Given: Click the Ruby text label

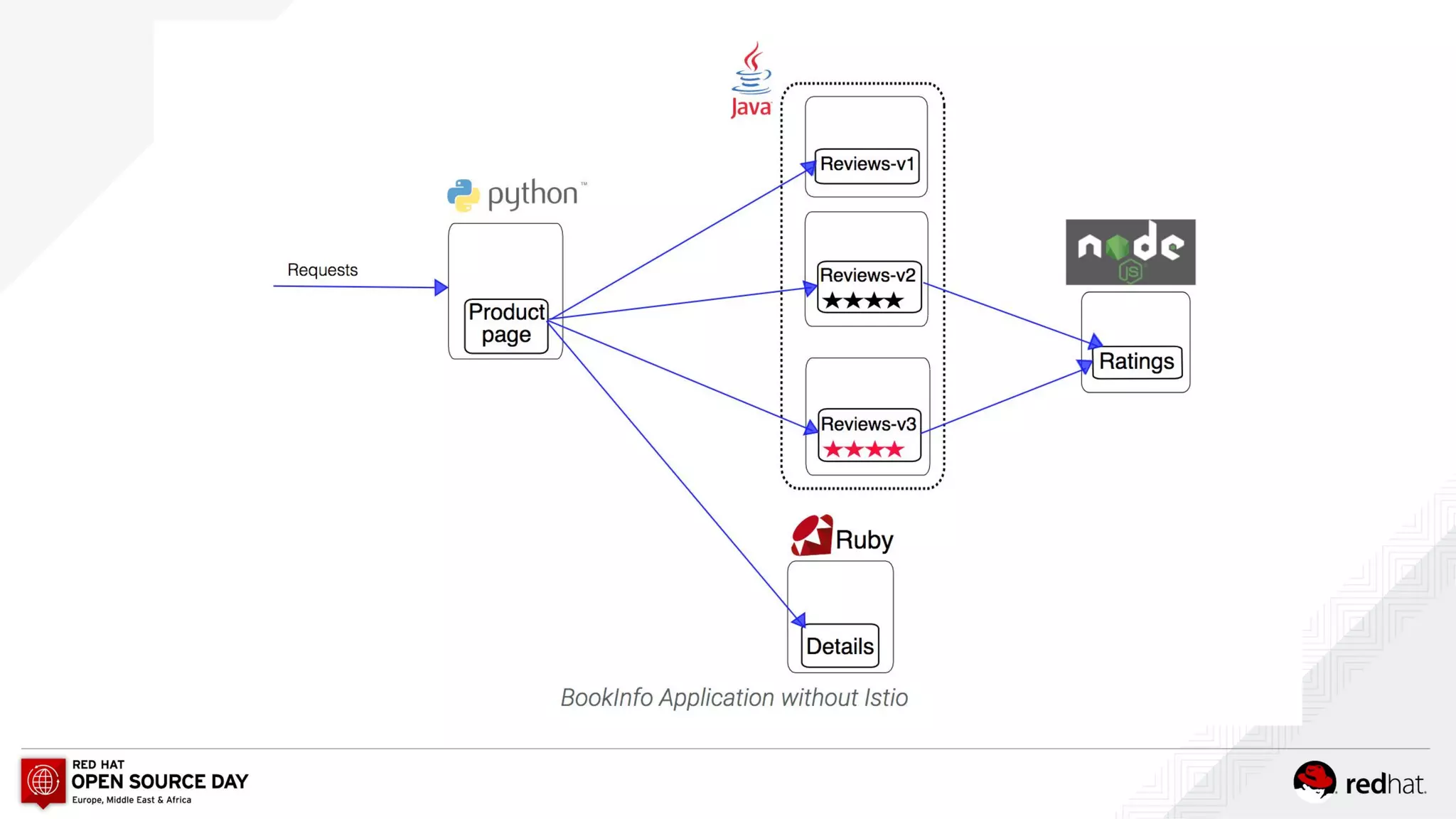Looking at the screenshot, I should click(864, 540).
